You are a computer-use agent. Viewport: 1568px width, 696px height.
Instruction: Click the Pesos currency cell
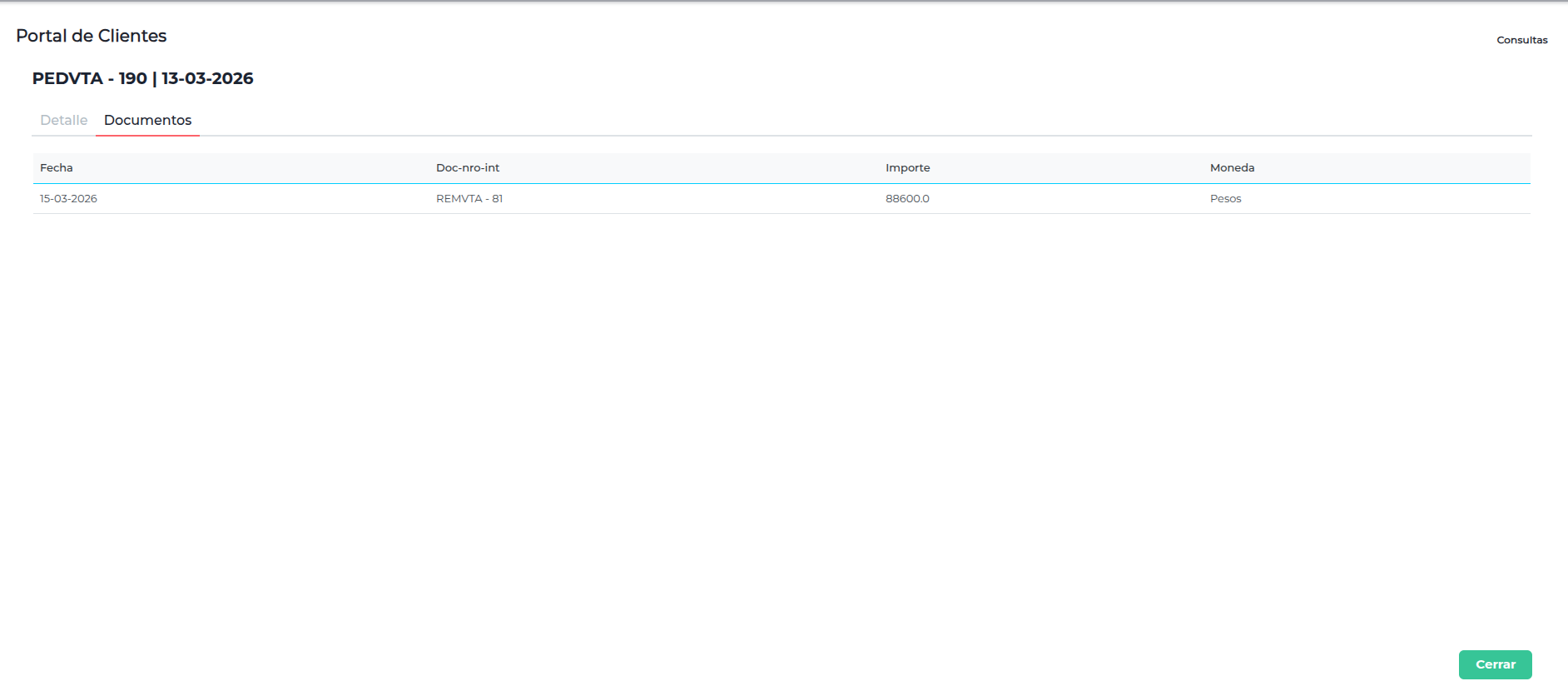point(1225,198)
